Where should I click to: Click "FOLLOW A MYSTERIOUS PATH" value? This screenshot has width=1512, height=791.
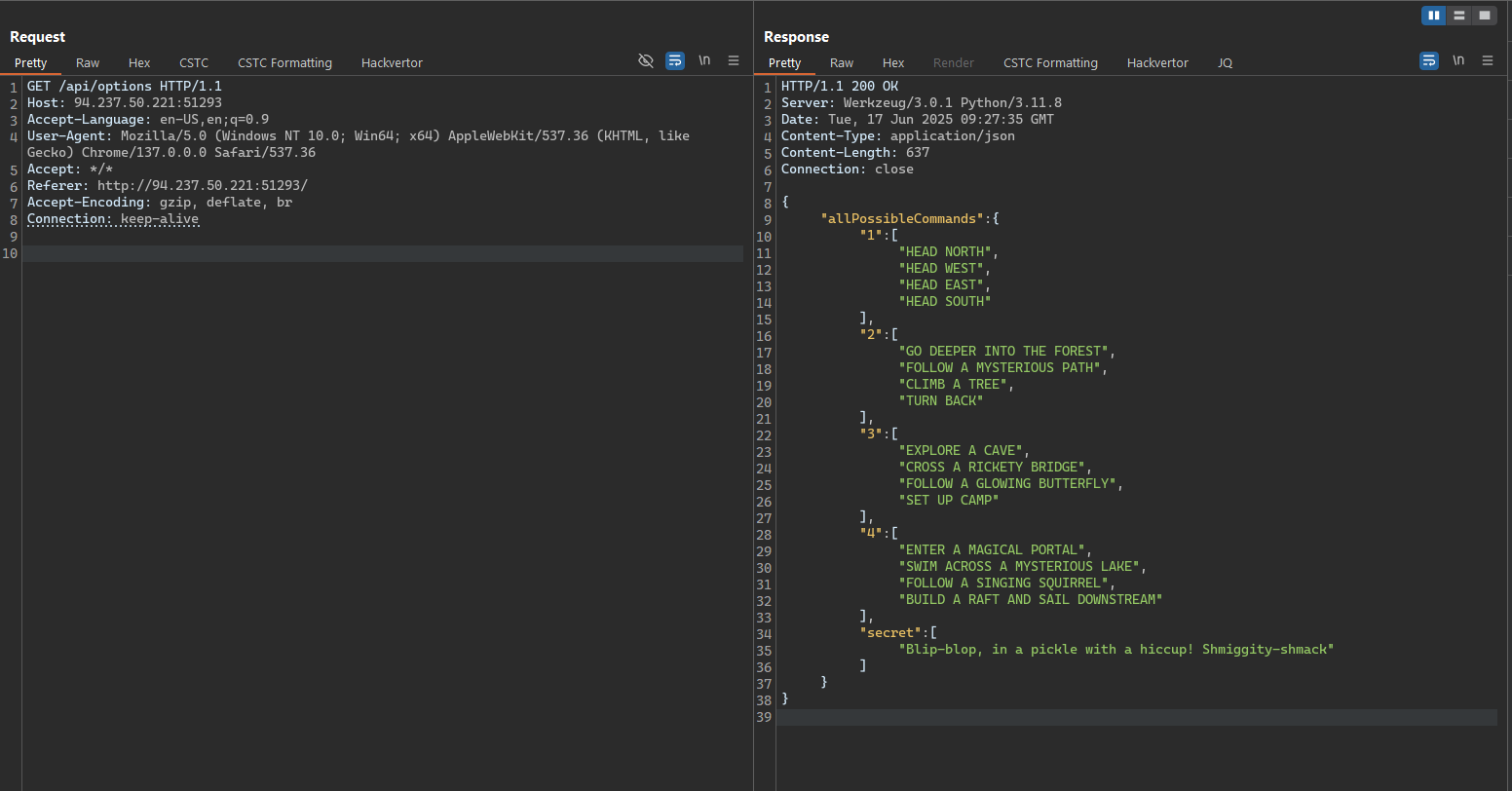pyautogui.click(x=1000, y=368)
